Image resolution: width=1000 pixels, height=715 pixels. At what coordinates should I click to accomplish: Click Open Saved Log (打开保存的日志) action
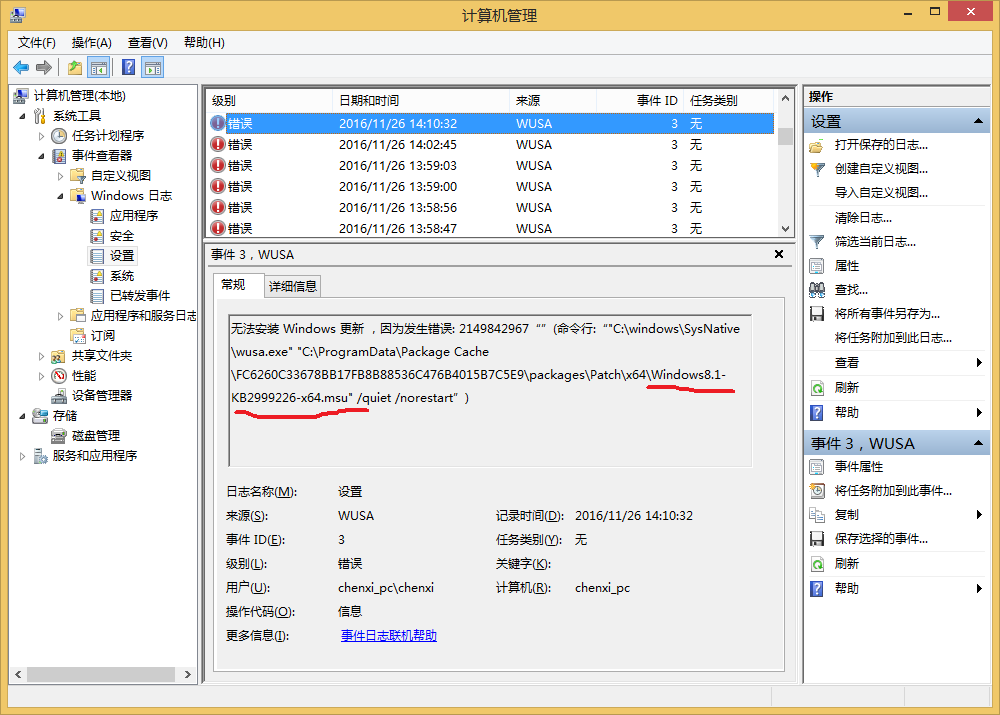click(x=881, y=145)
